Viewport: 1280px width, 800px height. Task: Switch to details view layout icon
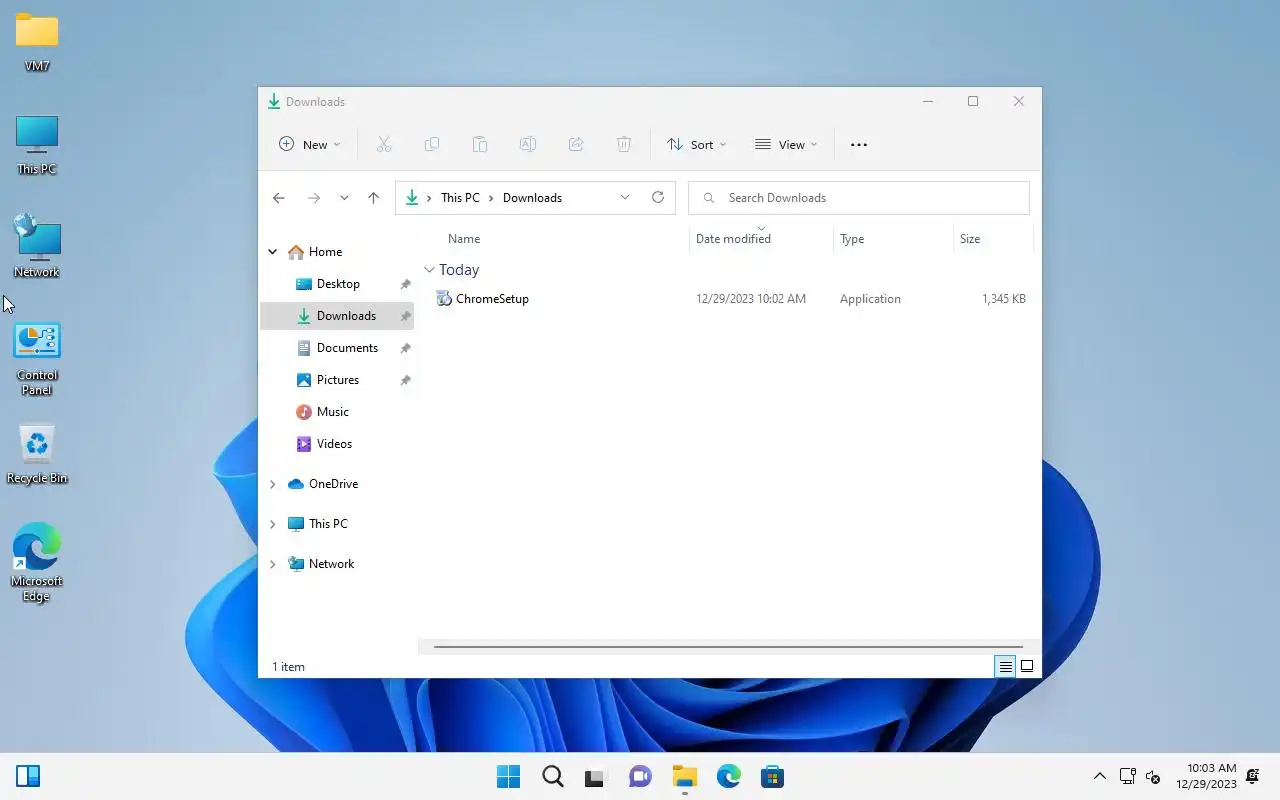[1005, 666]
